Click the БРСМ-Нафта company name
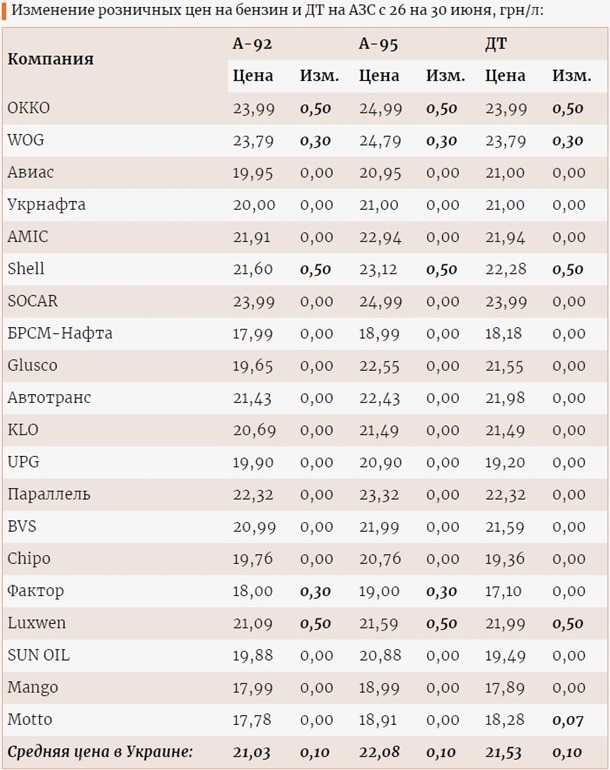 [x=59, y=333]
